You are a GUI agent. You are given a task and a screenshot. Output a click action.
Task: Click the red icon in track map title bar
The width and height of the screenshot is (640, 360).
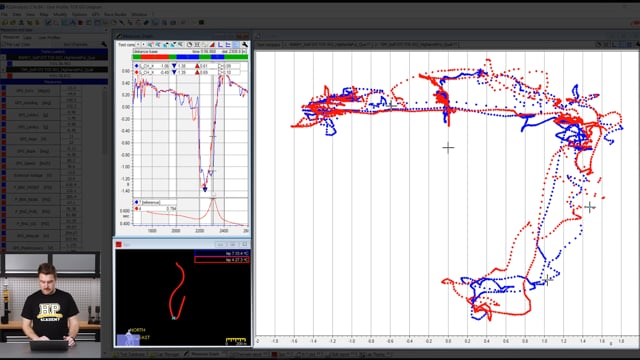pyautogui.click(x=119, y=244)
